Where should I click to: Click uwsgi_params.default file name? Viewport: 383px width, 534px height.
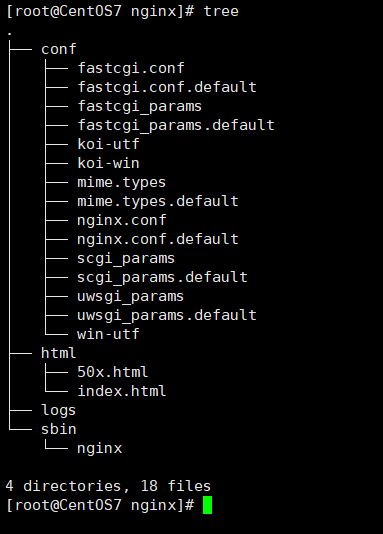click(167, 316)
